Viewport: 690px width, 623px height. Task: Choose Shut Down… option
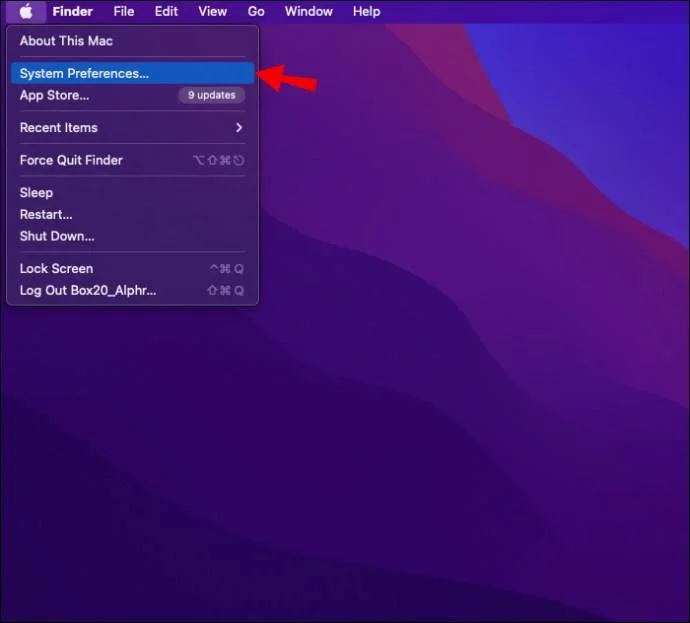(x=132, y=236)
